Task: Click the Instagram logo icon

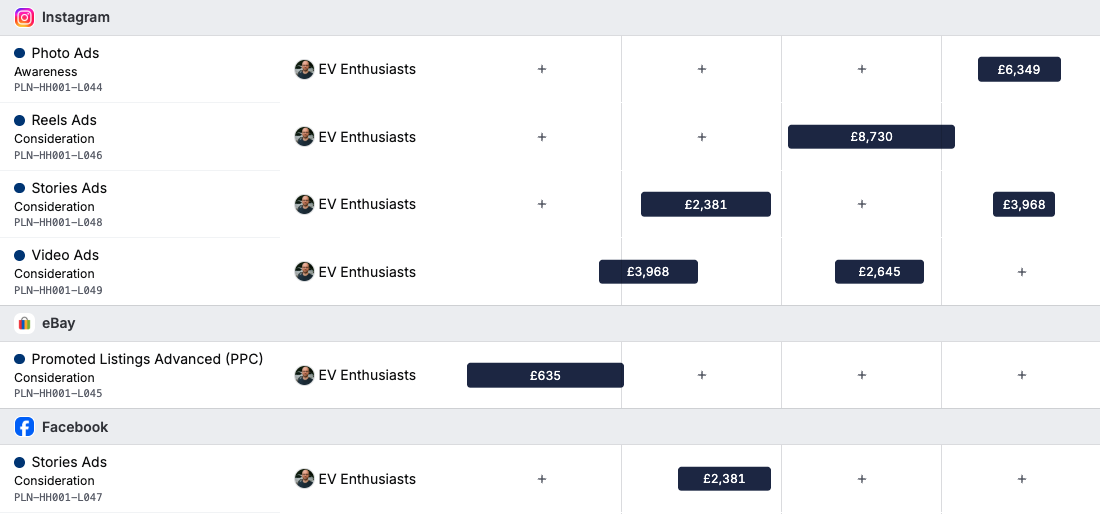Action: click(x=25, y=17)
